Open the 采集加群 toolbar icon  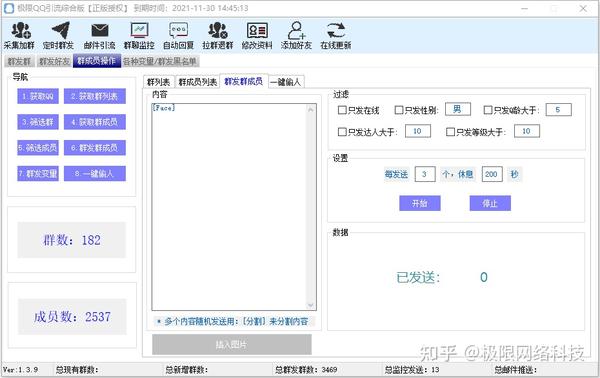tap(20, 36)
